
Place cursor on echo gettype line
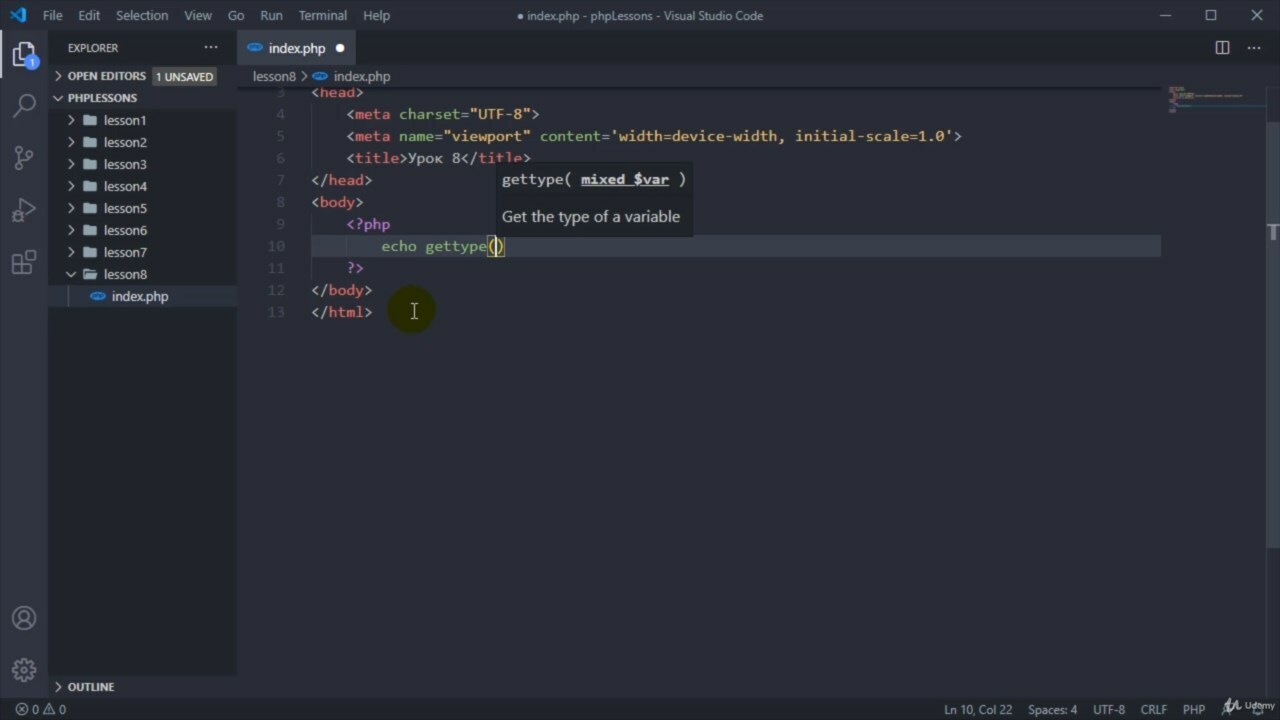click(736, 246)
